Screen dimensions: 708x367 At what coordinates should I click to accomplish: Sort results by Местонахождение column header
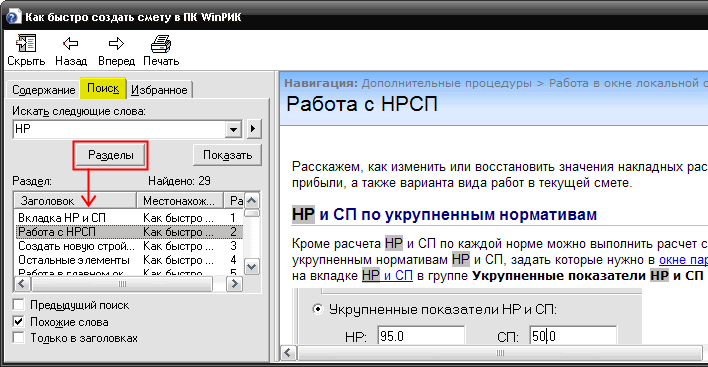(x=180, y=200)
